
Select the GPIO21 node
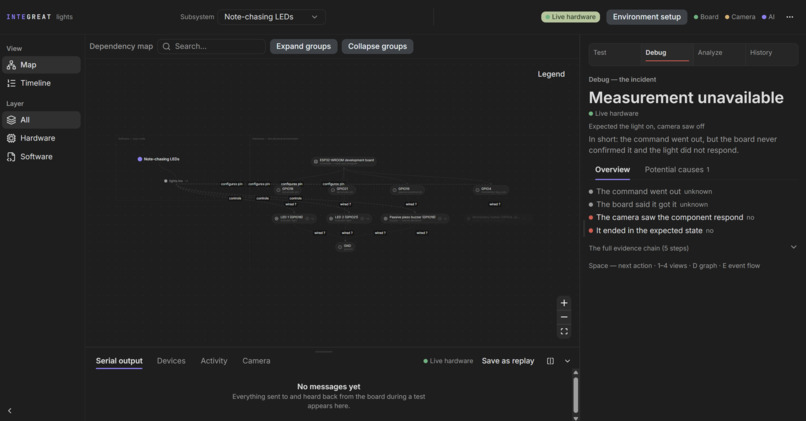tap(340, 190)
